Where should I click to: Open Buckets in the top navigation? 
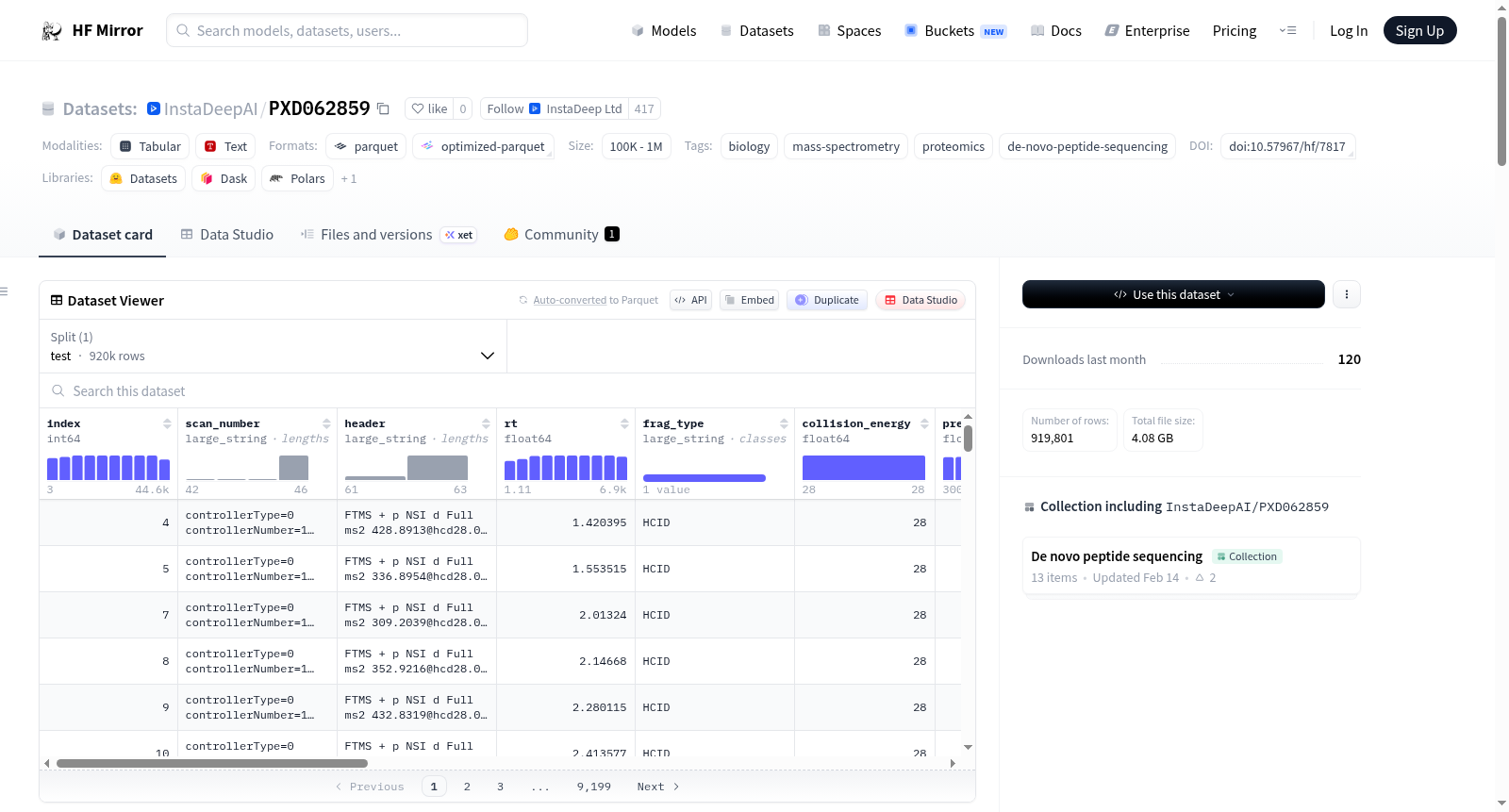[955, 31]
